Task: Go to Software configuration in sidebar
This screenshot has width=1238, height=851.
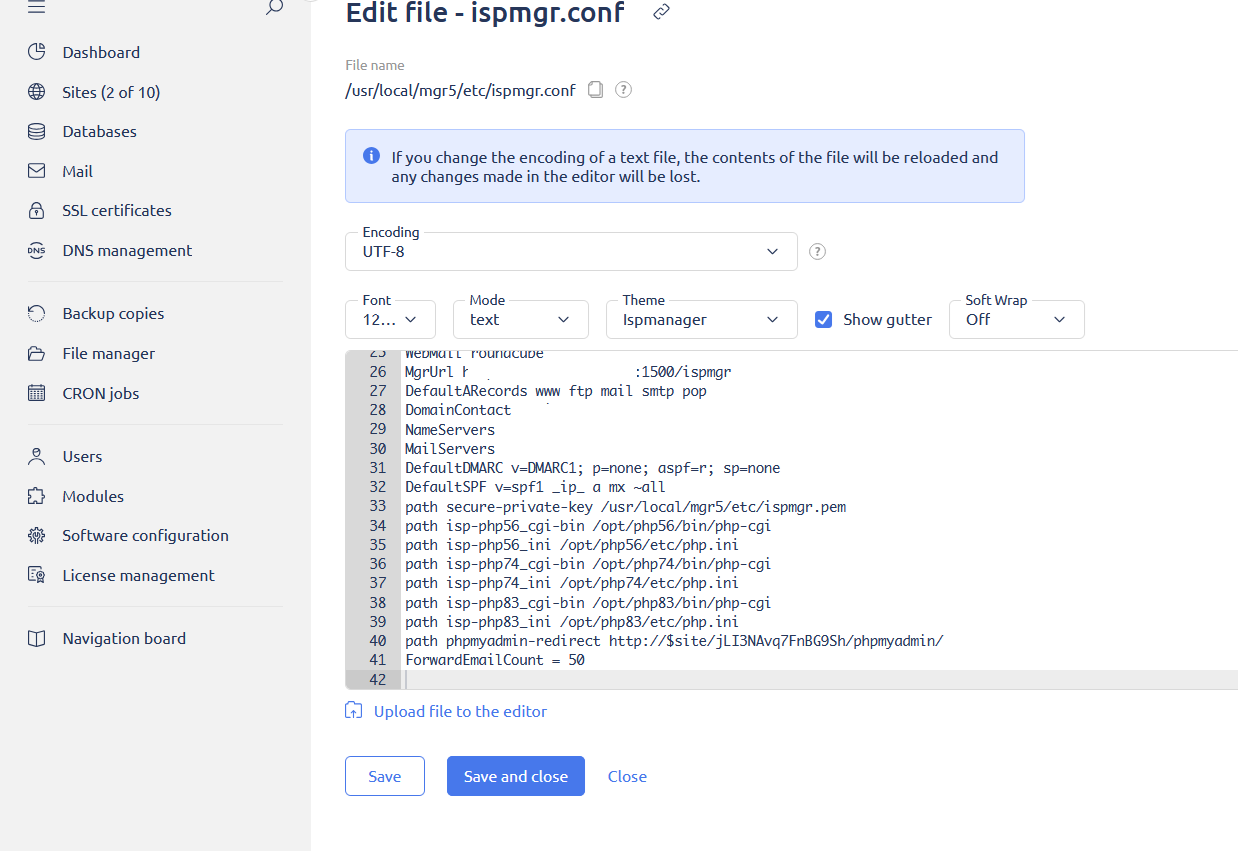Action: 145,535
